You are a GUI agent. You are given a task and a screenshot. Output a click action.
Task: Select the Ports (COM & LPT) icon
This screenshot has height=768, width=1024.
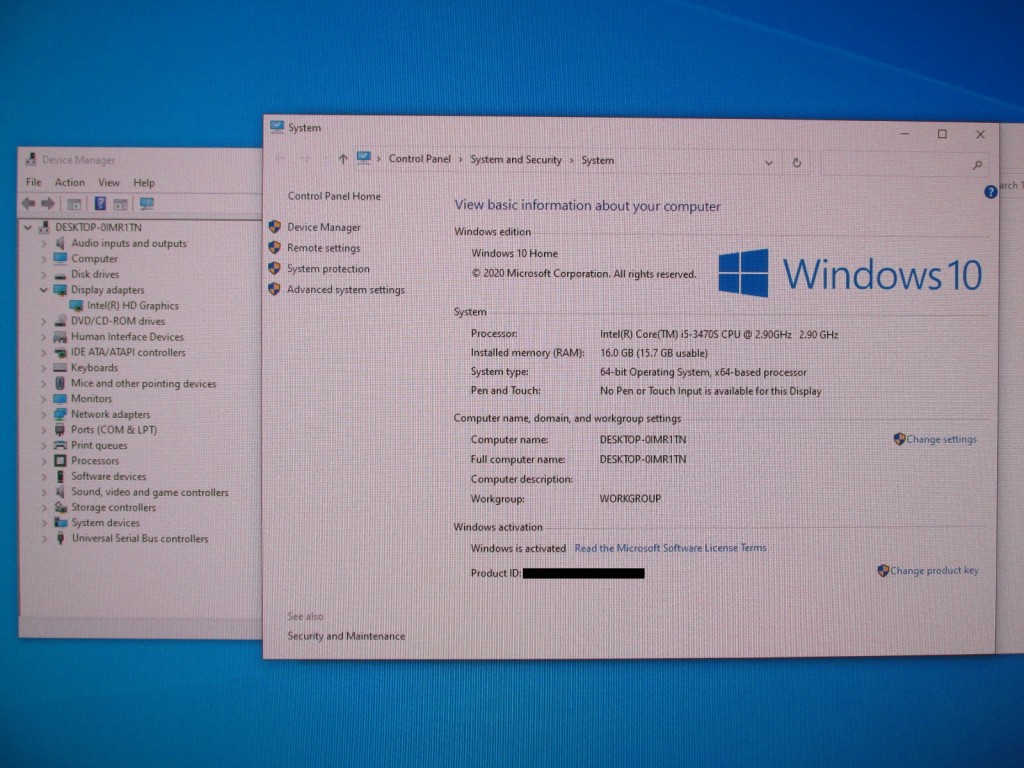point(60,430)
